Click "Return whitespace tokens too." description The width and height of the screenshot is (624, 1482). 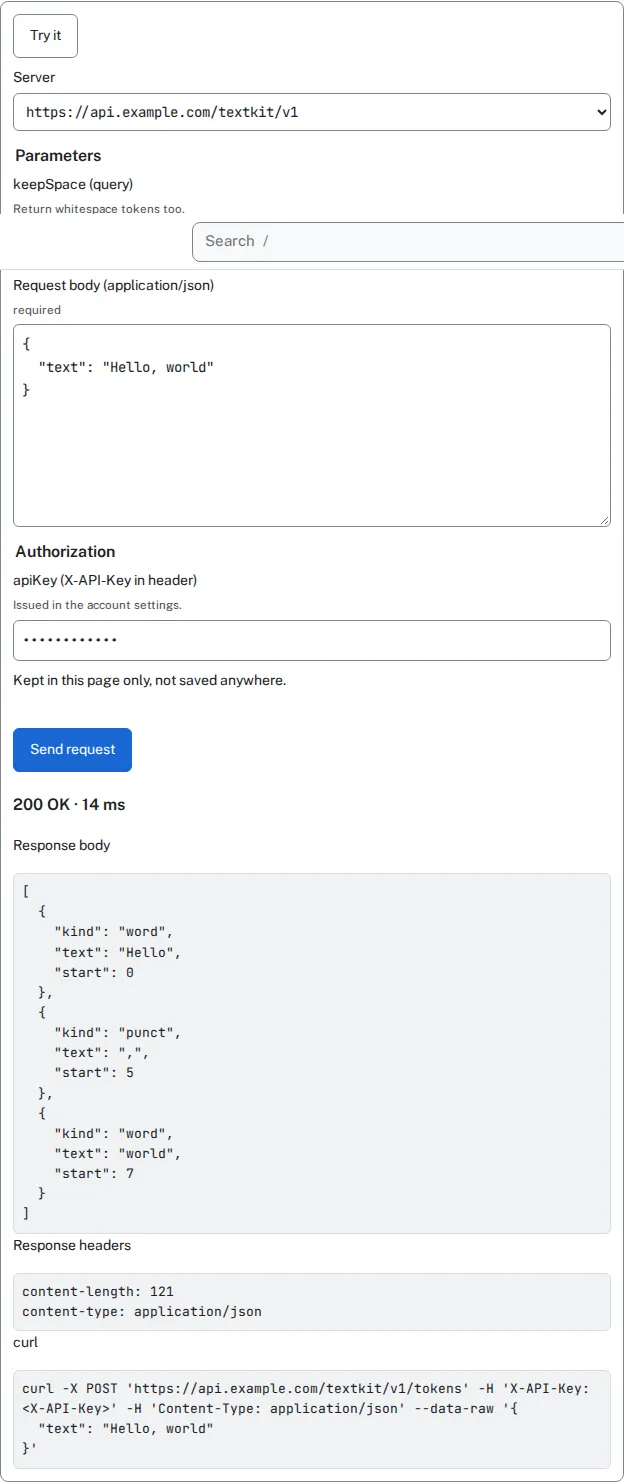99,209
